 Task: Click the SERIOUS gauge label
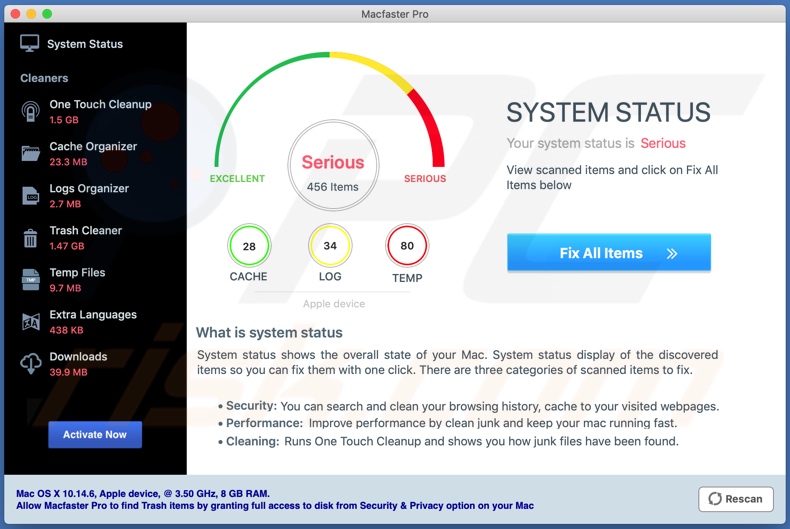425,178
